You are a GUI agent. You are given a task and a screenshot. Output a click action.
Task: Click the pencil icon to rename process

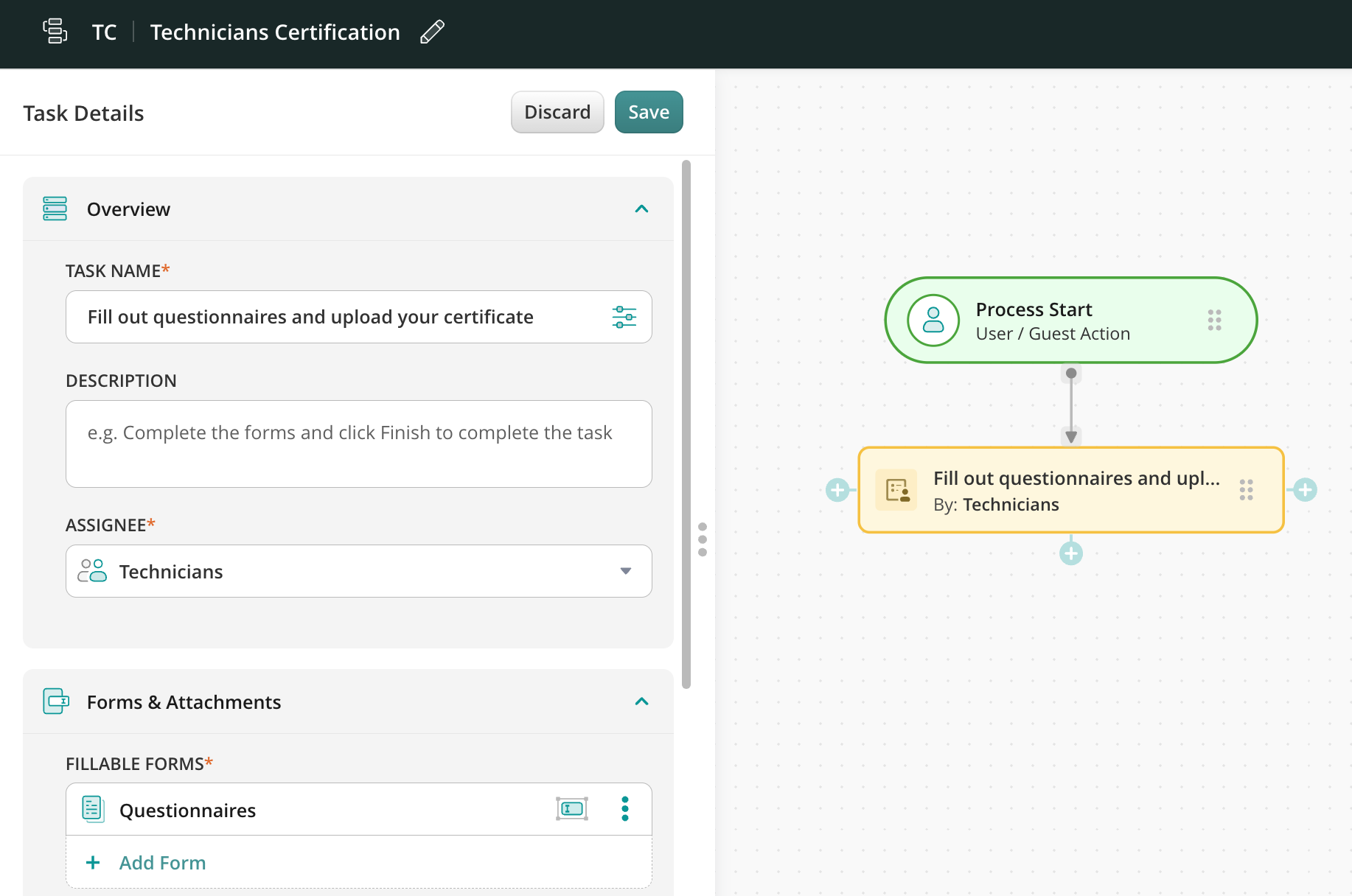pyautogui.click(x=432, y=32)
